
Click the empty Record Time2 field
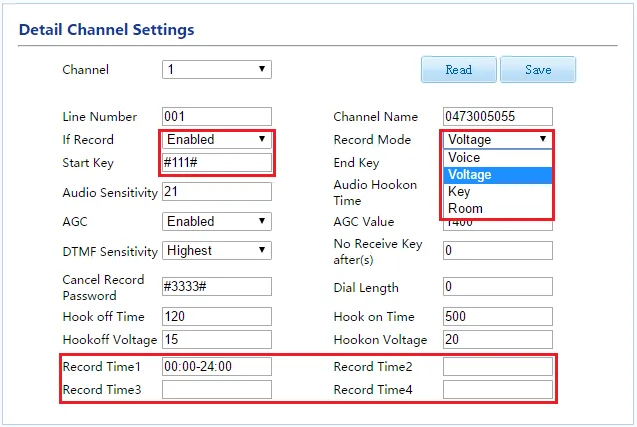pyautogui.click(x=497, y=367)
